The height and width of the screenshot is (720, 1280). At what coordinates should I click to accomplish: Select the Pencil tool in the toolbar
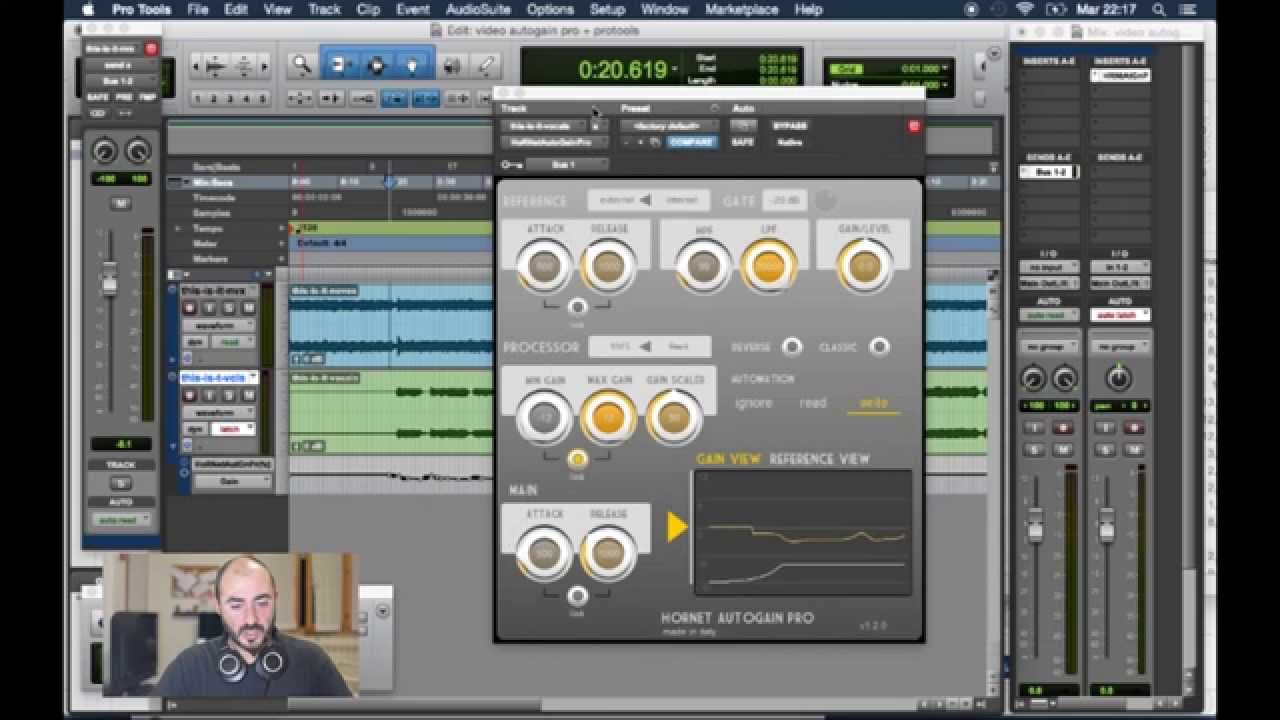[485, 66]
